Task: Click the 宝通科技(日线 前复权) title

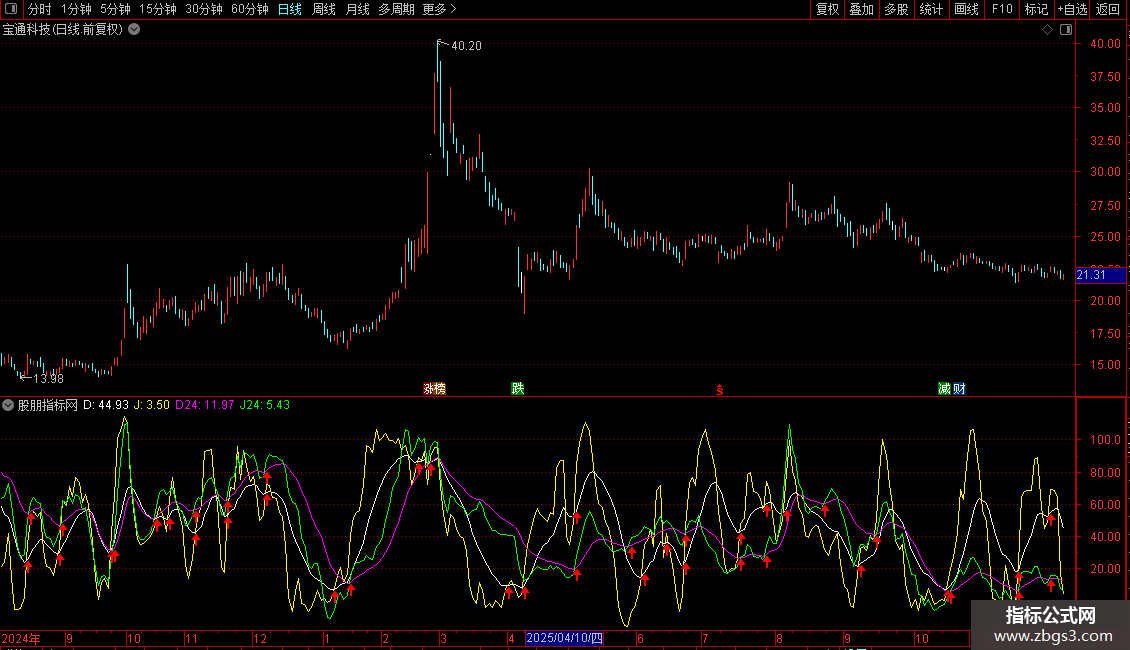Action: click(x=63, y=30)
